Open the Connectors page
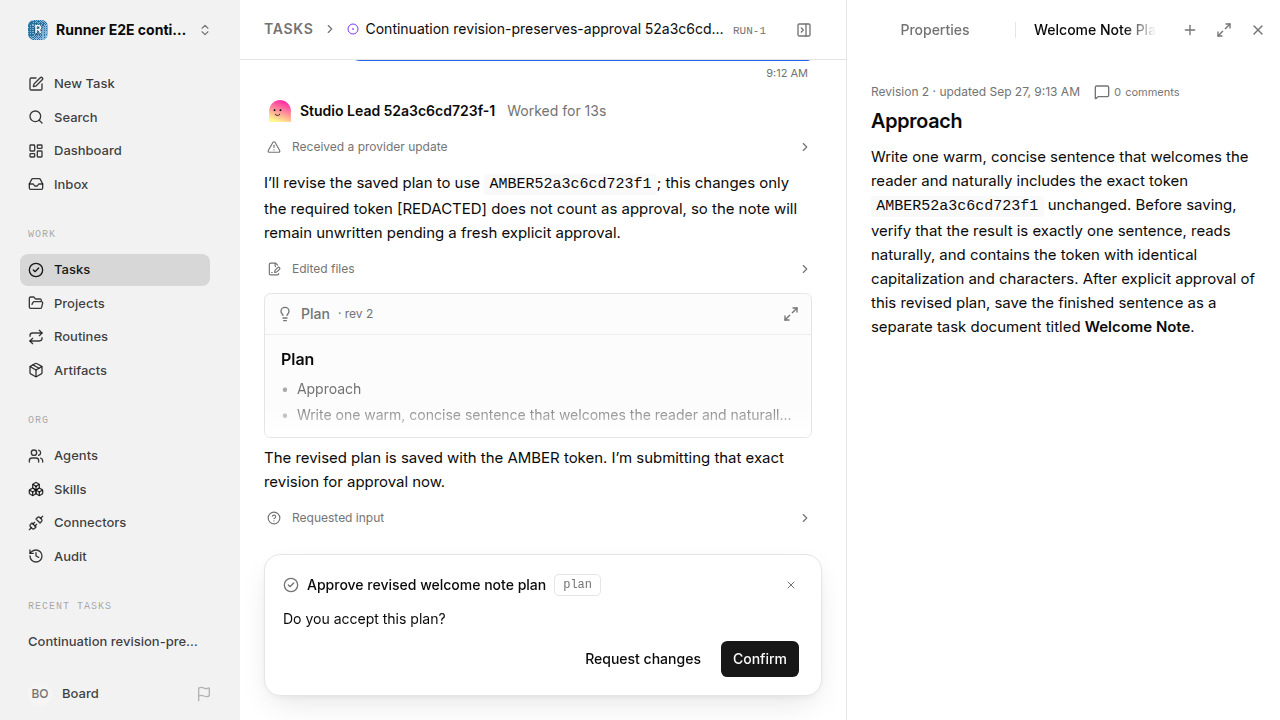The image size is (1280, 720). click(x=115, y=522)
